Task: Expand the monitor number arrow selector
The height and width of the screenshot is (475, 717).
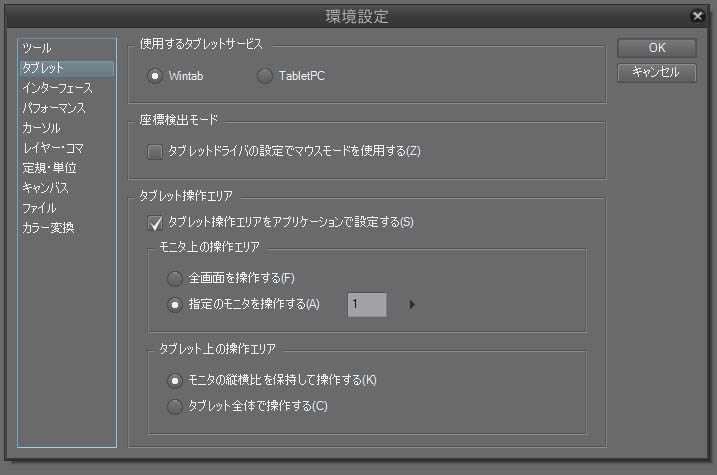Action: coord(412,304)
